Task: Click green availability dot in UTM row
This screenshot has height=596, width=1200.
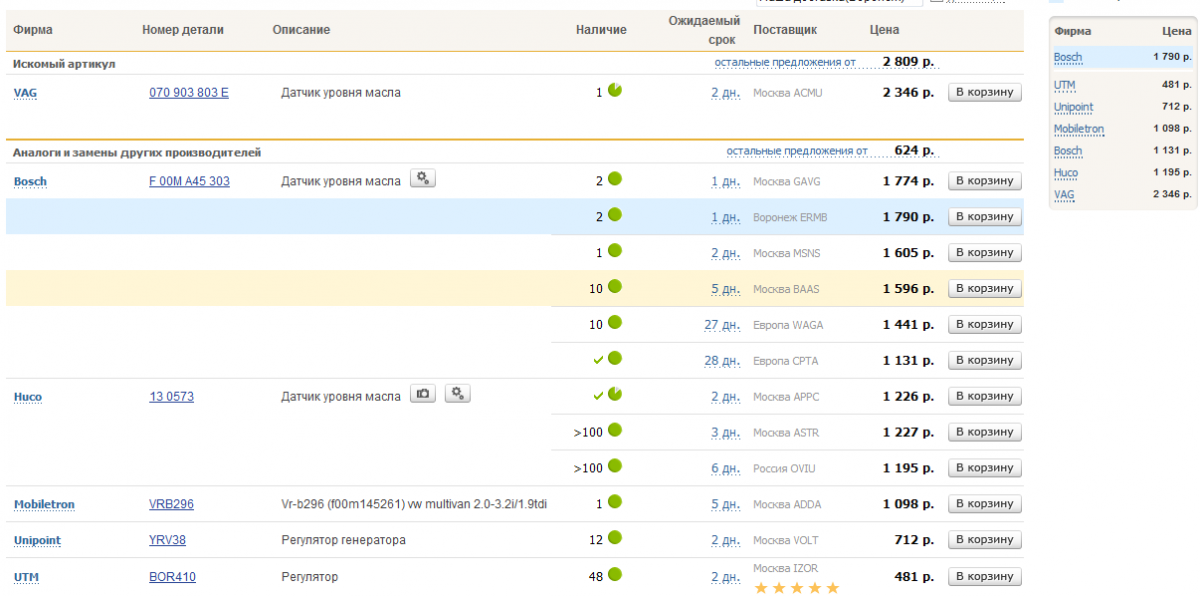Action: click(x=615, y=574)
